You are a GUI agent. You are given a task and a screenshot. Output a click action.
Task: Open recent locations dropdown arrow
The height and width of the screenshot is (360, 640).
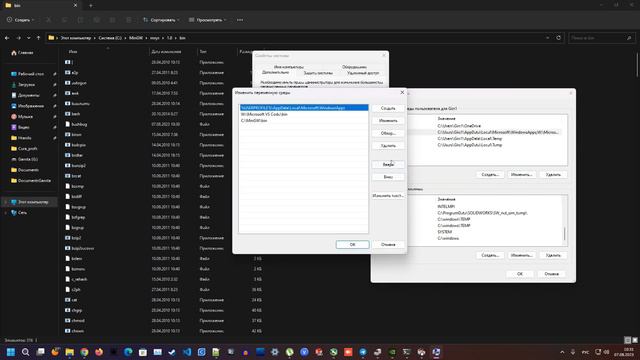click(29, 38)
